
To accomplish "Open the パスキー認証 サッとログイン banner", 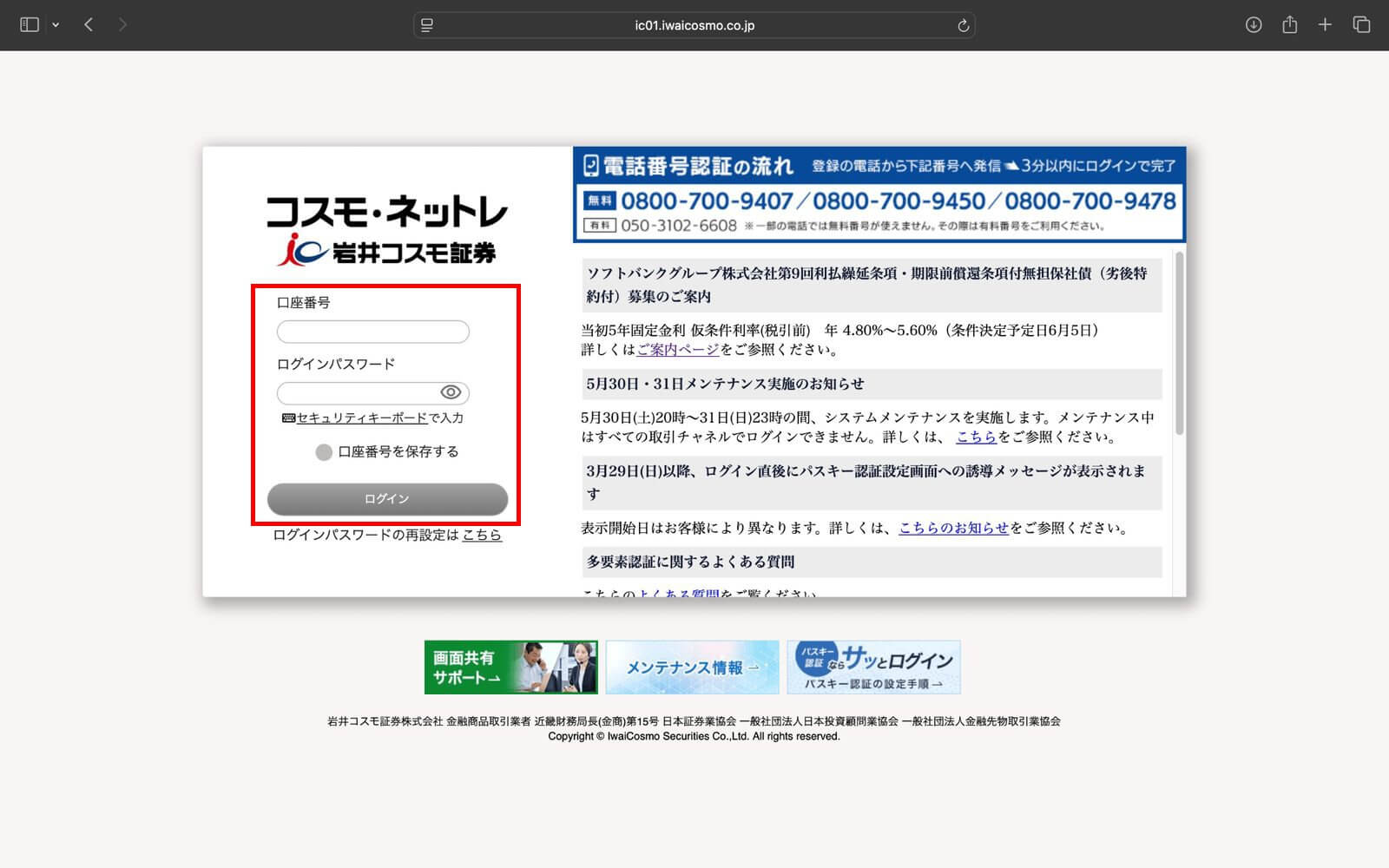I will tap(873, 667).
